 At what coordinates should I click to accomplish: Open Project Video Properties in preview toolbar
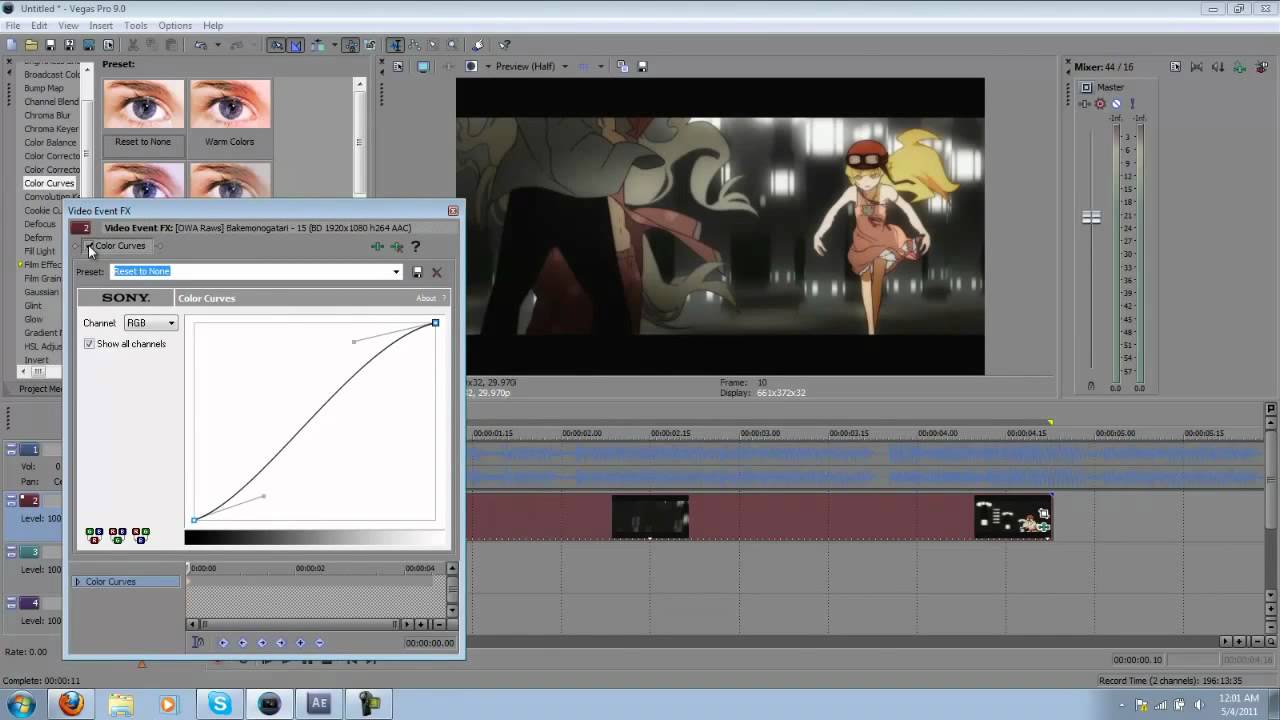398,66
